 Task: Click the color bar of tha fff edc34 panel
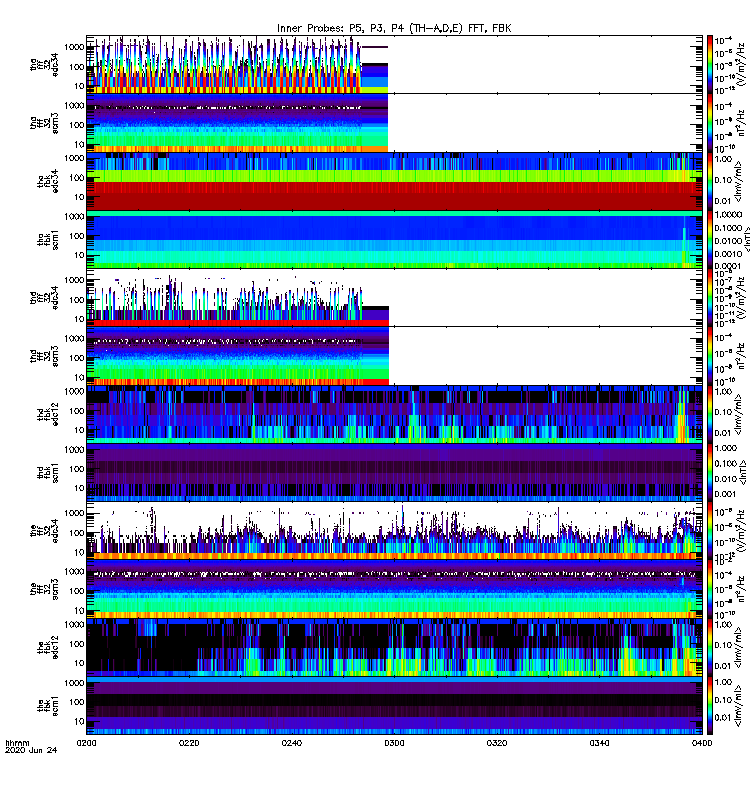tap(710, 65)
